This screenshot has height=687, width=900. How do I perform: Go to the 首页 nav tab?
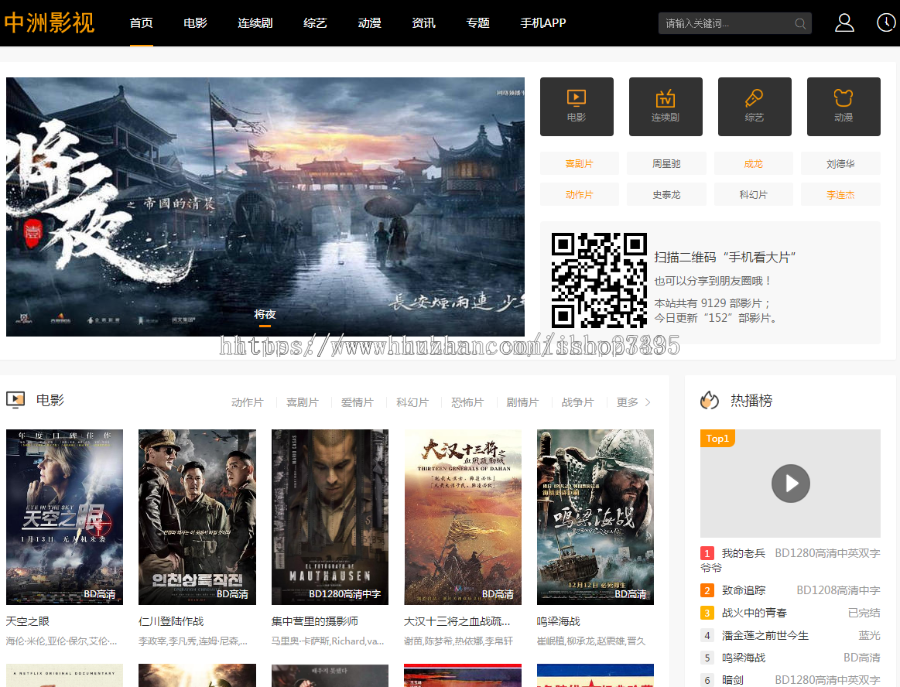point(141,23)
